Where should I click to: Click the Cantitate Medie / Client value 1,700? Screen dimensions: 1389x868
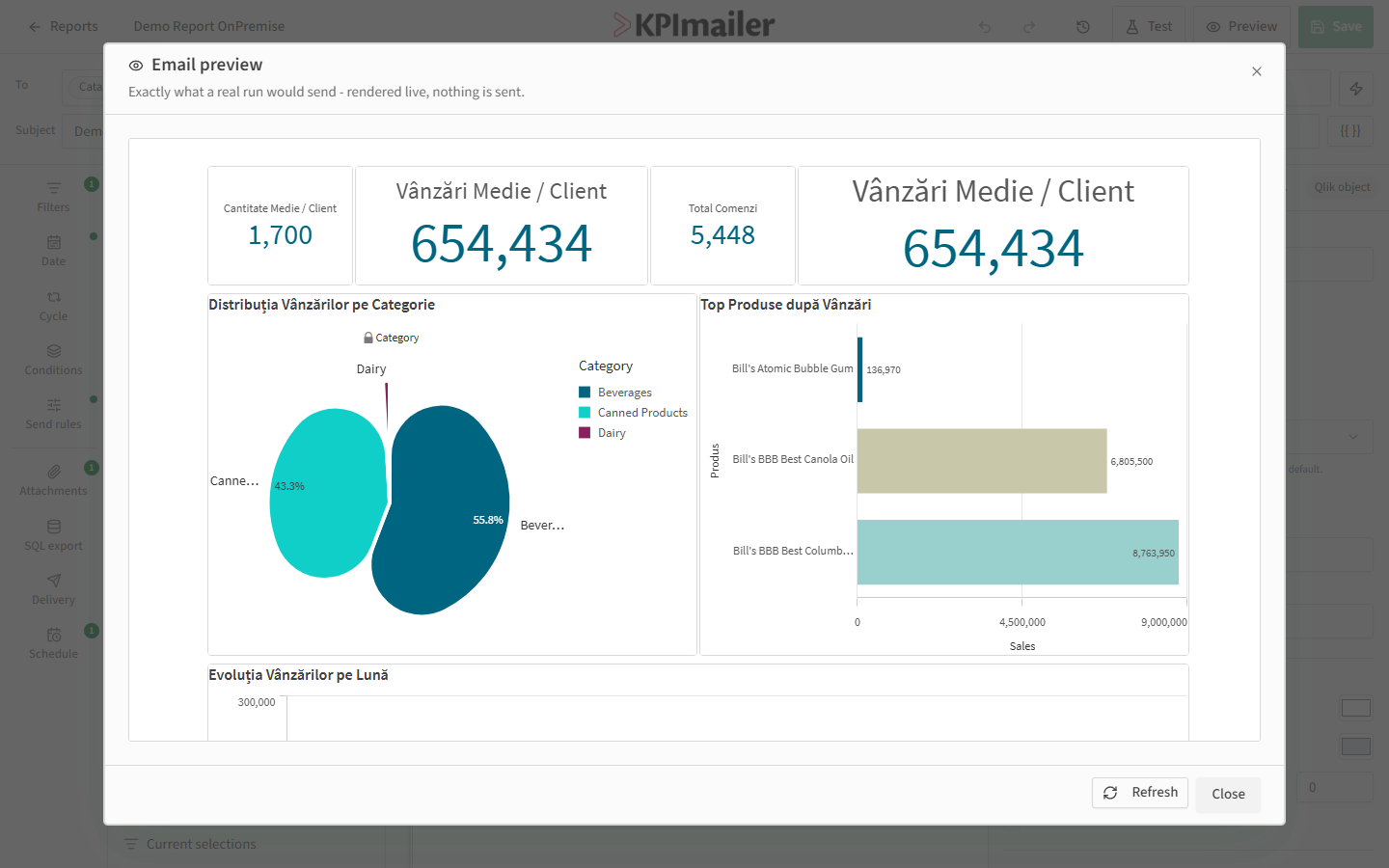click(281, 235)
